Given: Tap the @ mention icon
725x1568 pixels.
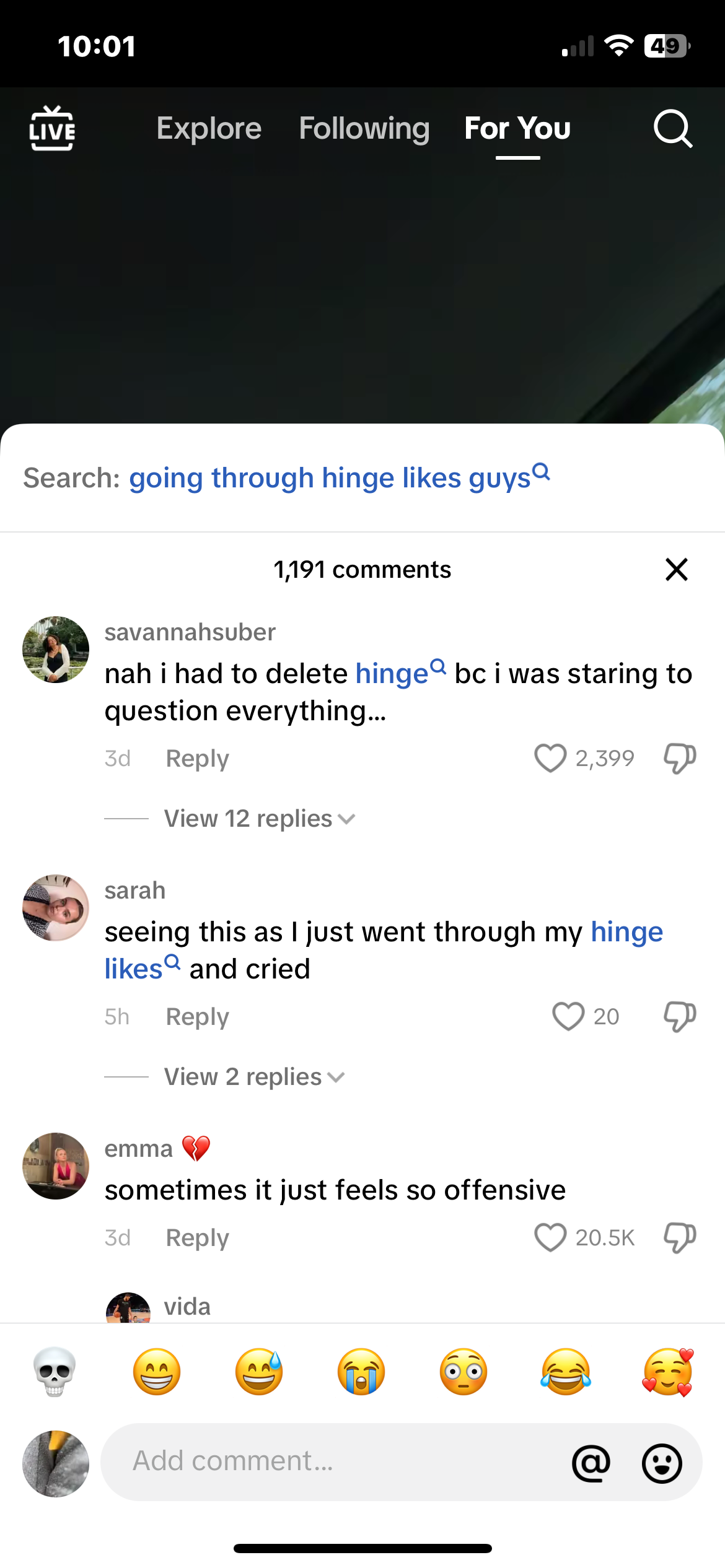Looking at the screenshot, I should pyautogui.click(x=591, y=1463).
